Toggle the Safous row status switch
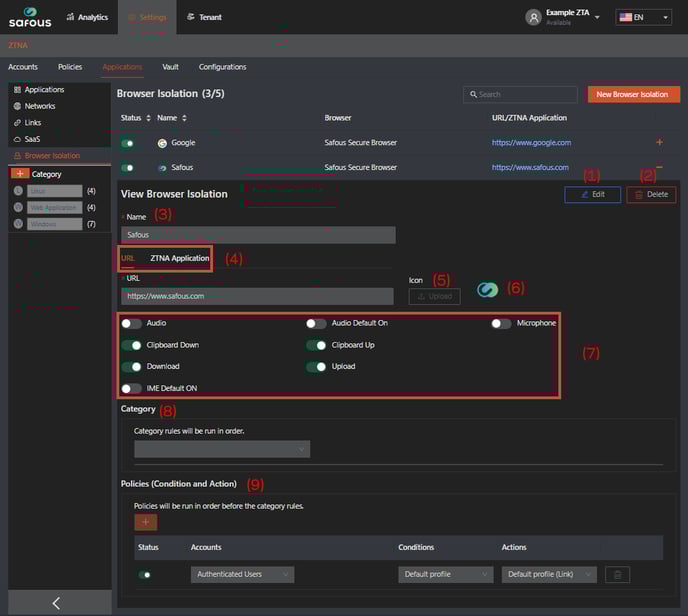Screen dimensions: 688x616 click(127, 168)
